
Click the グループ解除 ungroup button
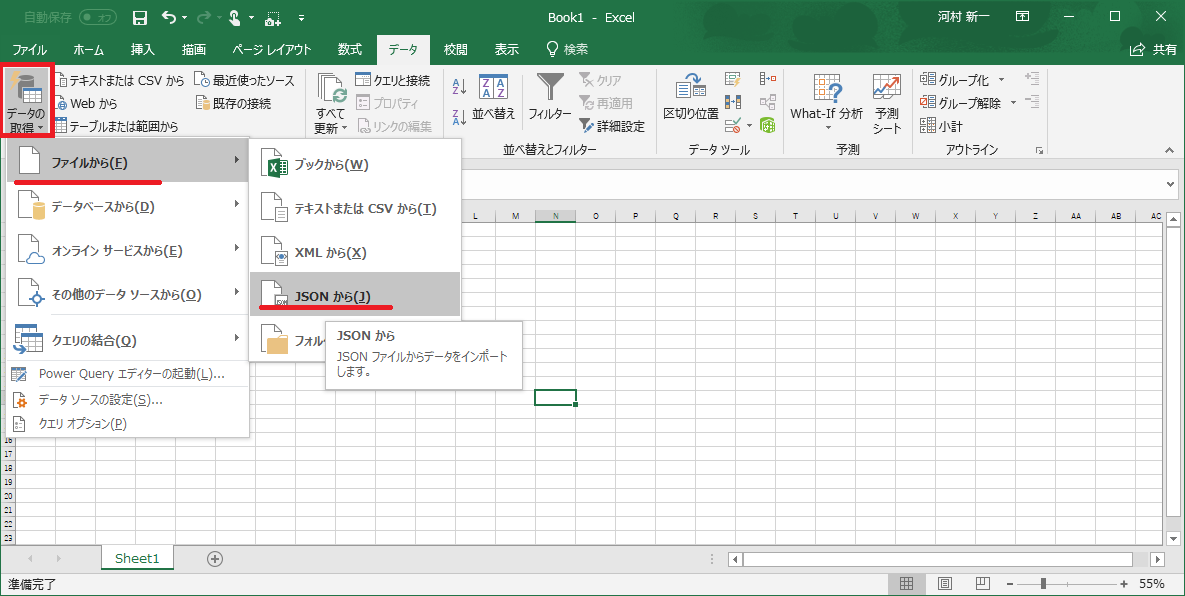(x=961, y=103)
